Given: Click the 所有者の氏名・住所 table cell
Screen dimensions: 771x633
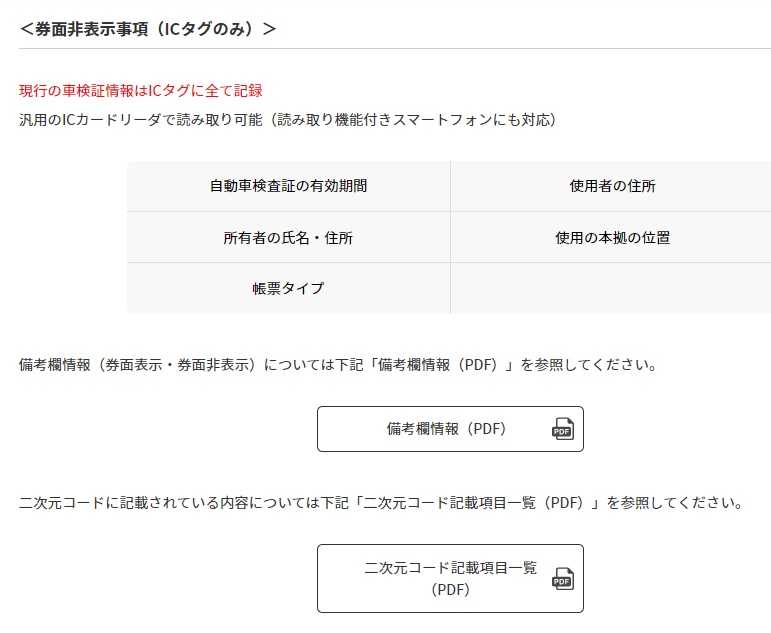Looking at the screenshot, I should point(288,238).
